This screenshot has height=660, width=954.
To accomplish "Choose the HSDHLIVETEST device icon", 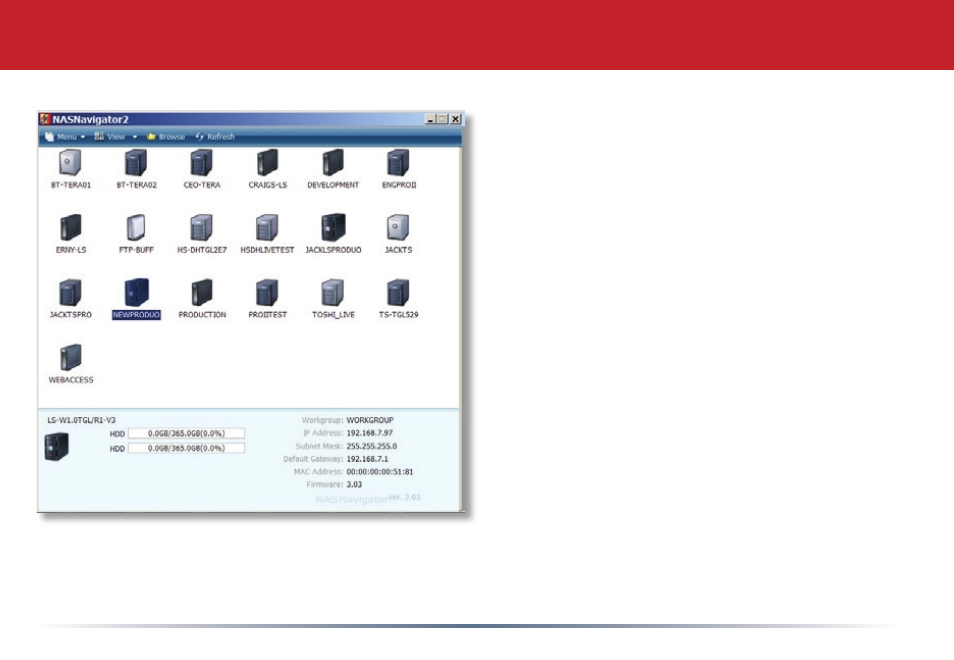I will click(267, 228).
